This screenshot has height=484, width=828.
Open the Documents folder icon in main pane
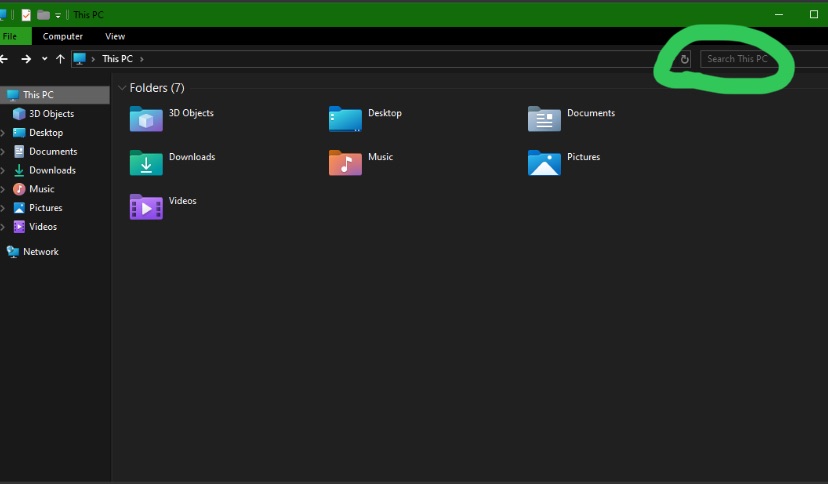(x=544, y=119)
